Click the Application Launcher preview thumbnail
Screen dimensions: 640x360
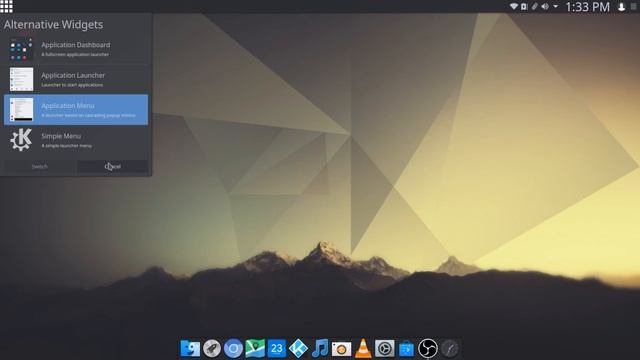pyautogui.click(x=21, y=79)
